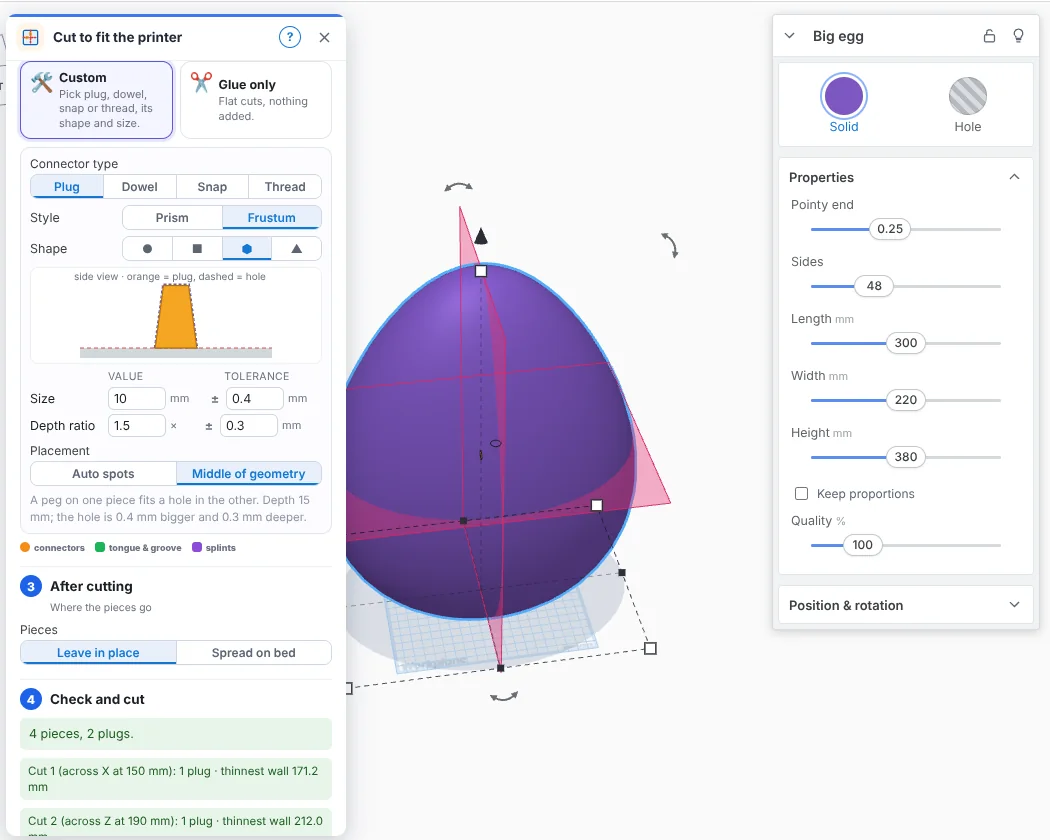This screenshot has width=1050, height=840.
Task: Select Spread on bed for pieces
Action: [x=254, y=652]
